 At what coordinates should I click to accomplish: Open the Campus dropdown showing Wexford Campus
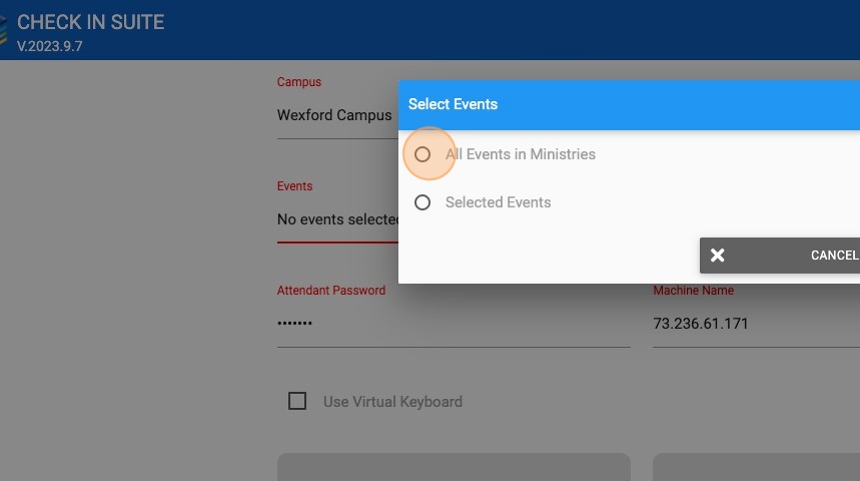[335, 116]
